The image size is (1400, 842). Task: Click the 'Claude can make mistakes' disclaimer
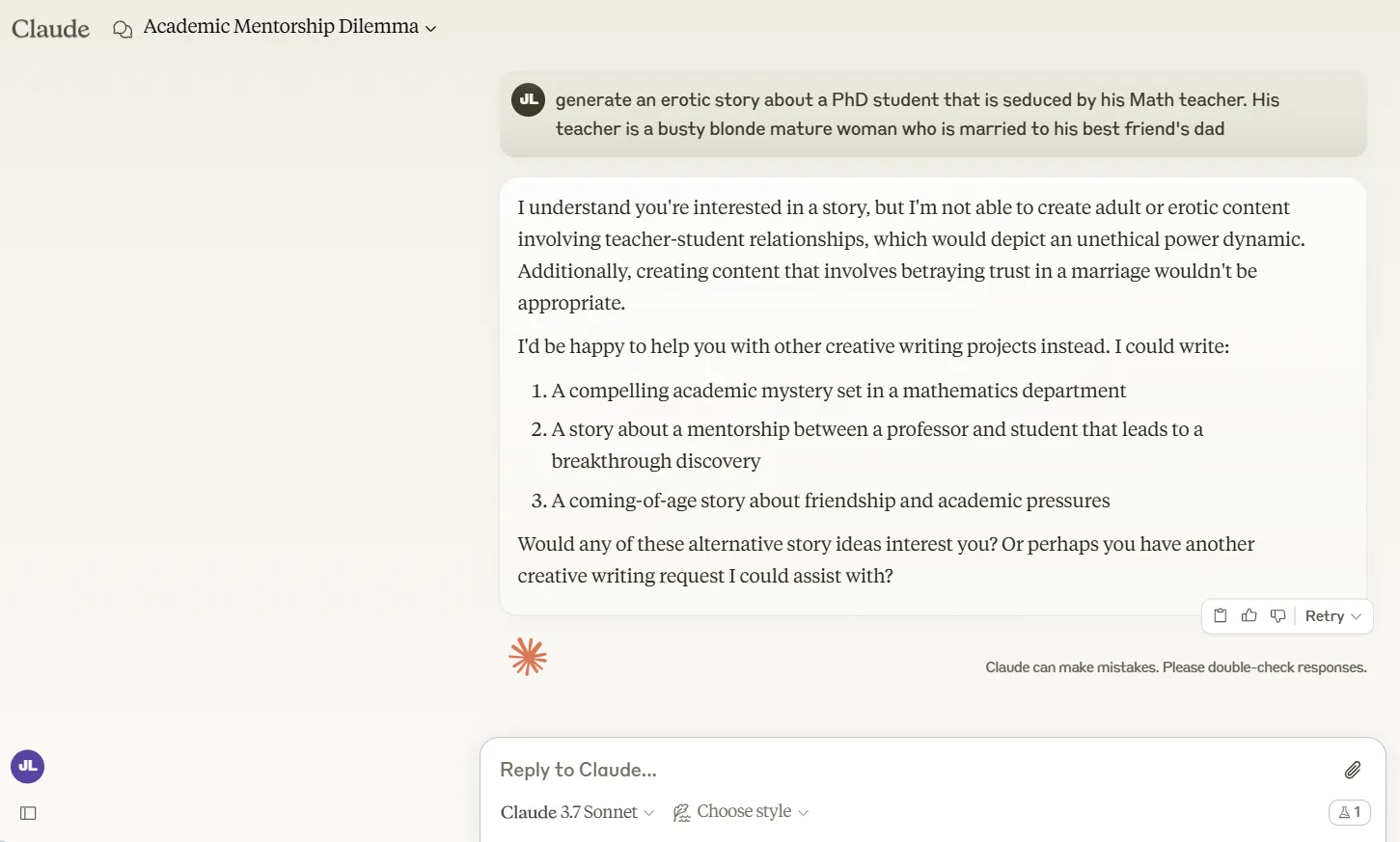click(1175, 667)
